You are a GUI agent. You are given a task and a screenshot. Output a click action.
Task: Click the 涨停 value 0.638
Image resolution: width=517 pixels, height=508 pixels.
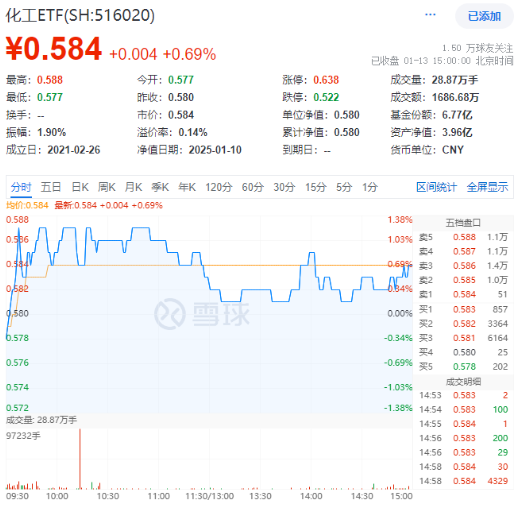(326, 80)
